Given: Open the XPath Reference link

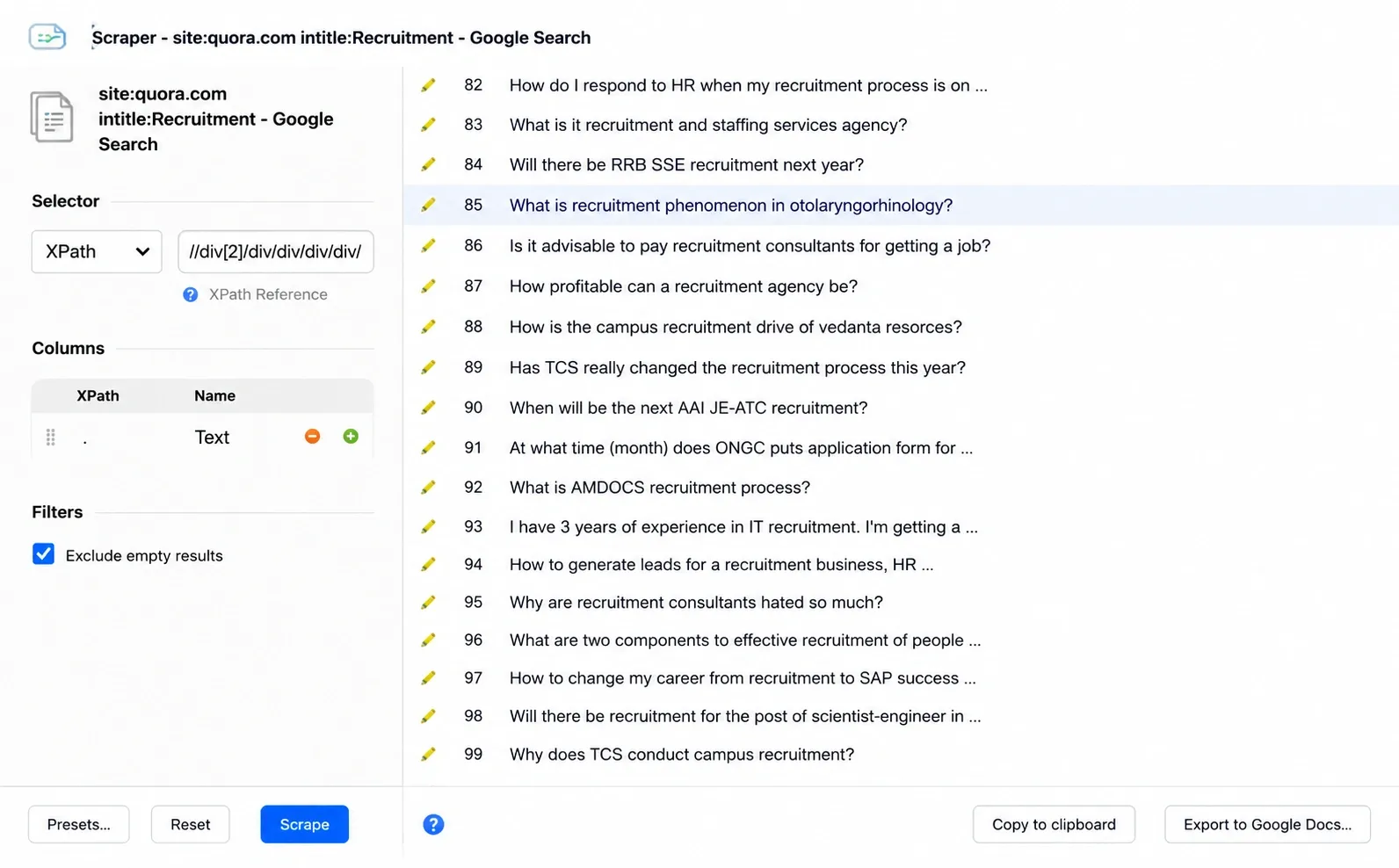Looking at the screenshot, I should (268, 294).
